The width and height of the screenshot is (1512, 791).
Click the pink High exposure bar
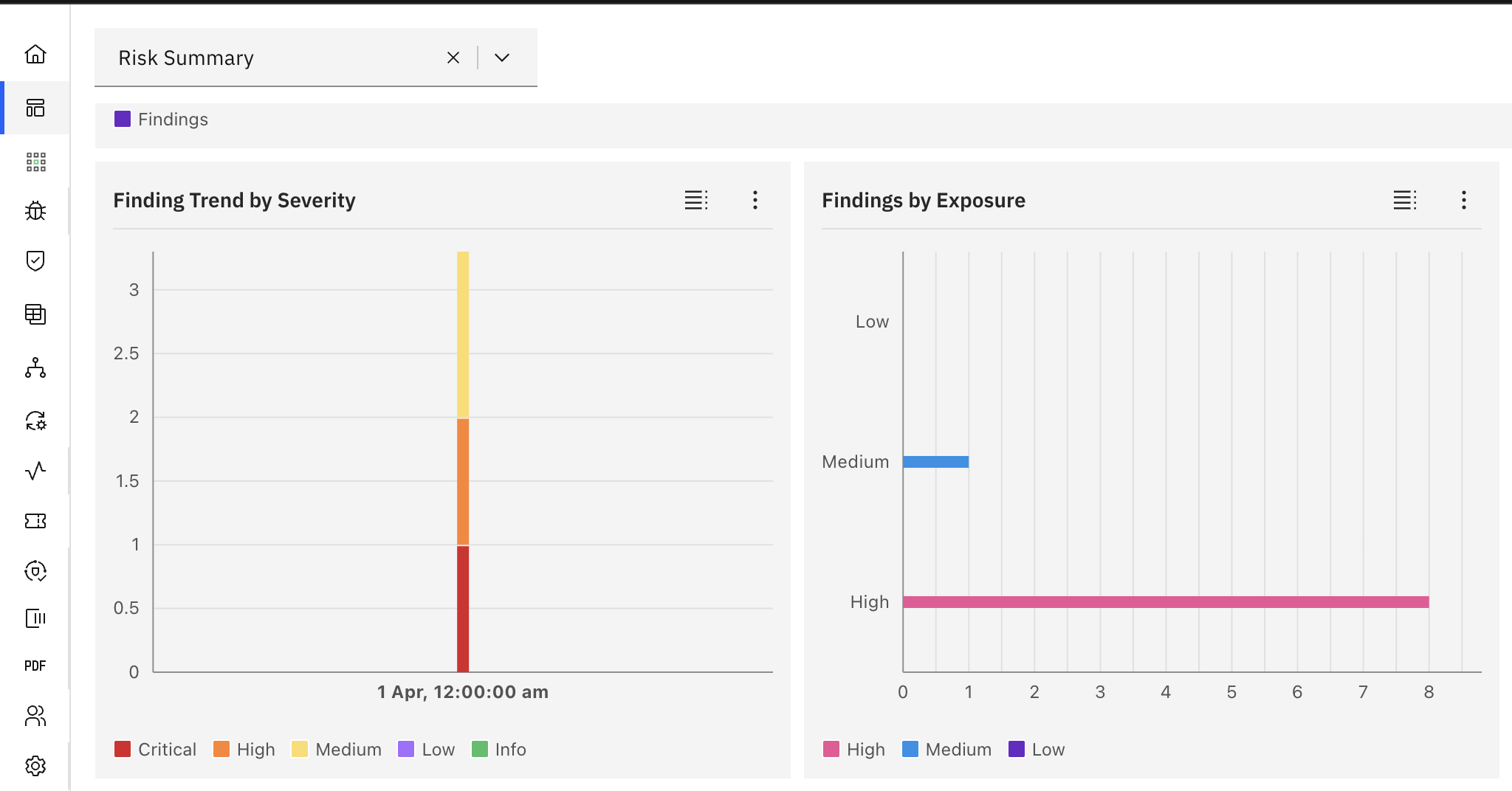[1165, 602]
